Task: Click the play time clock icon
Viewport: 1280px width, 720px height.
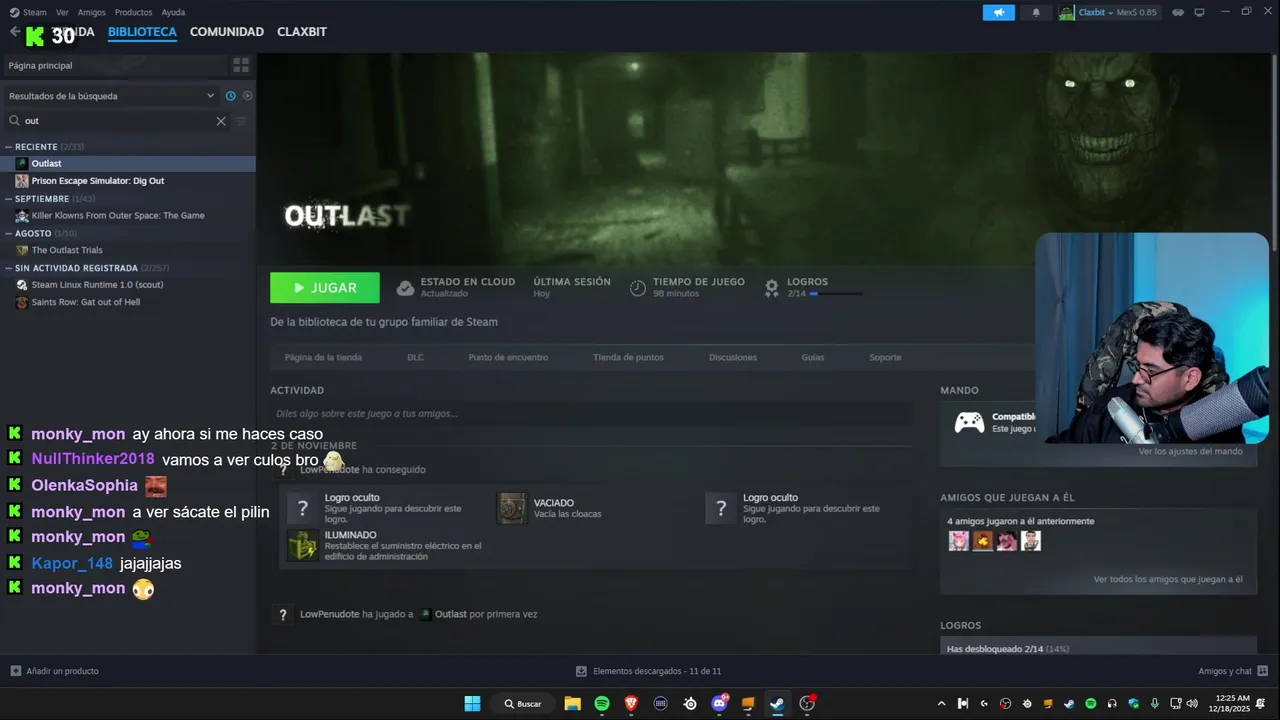Action: click(x=638, y=288)
